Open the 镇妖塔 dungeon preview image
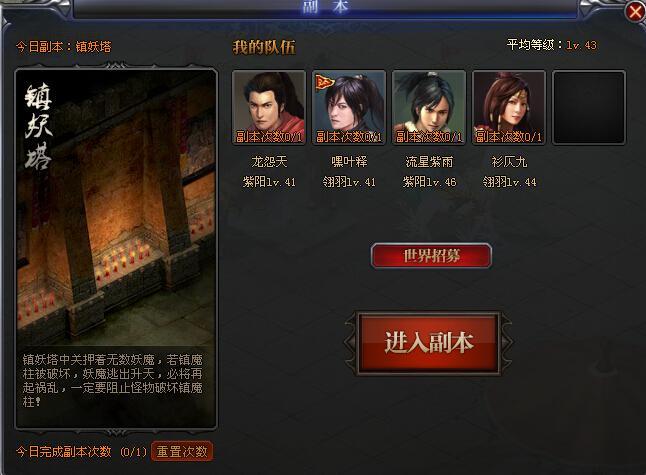 (x=116, y=208)
